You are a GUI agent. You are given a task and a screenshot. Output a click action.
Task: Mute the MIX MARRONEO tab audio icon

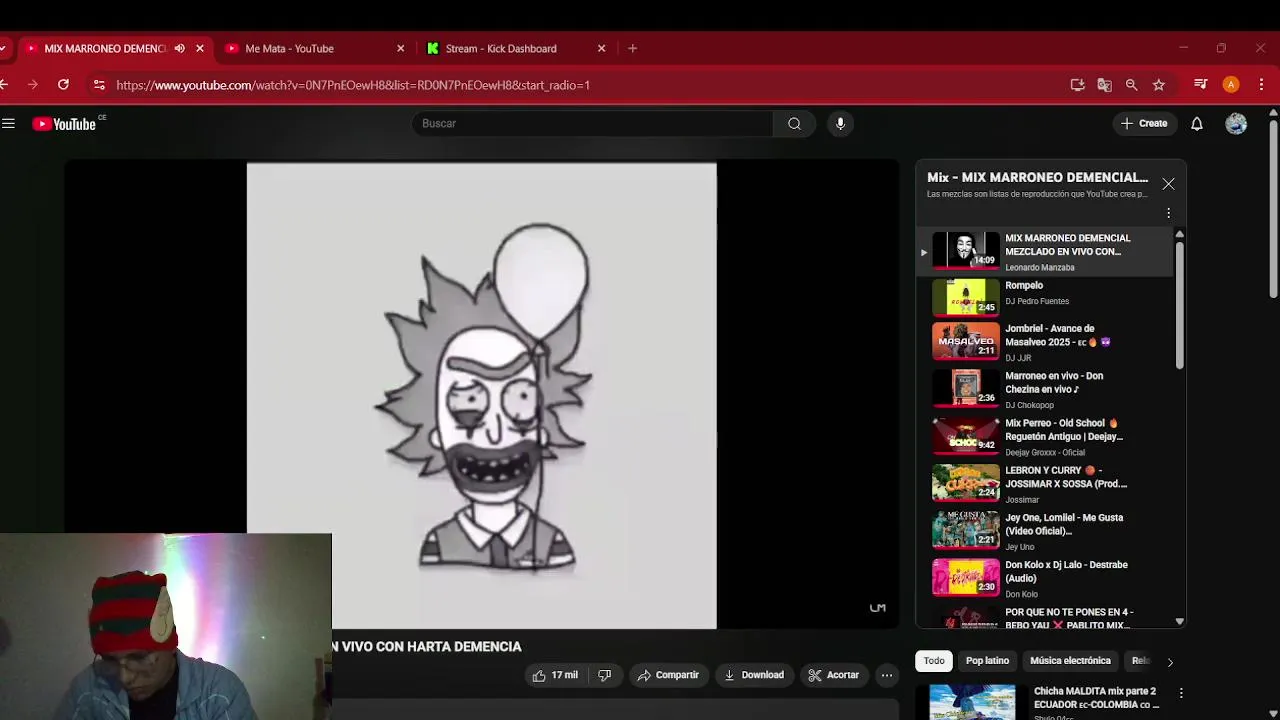[179, 48]
